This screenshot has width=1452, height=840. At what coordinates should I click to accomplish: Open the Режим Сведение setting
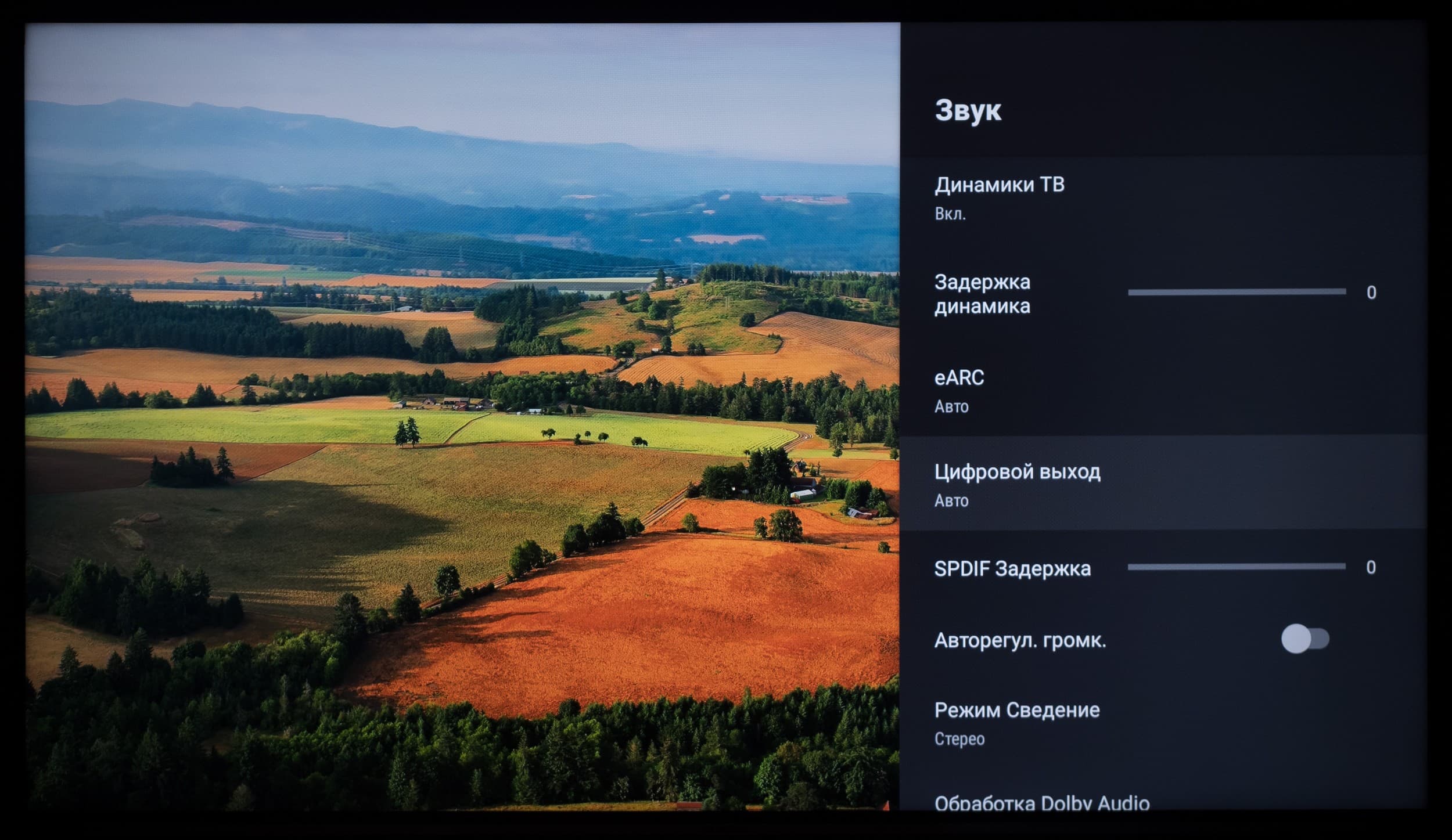[1017, 710]
